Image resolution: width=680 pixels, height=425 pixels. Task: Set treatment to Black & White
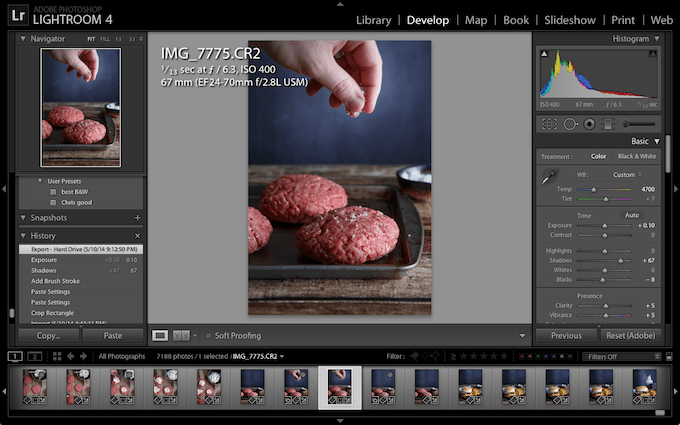pyautogui.click(x=637, y=156)
